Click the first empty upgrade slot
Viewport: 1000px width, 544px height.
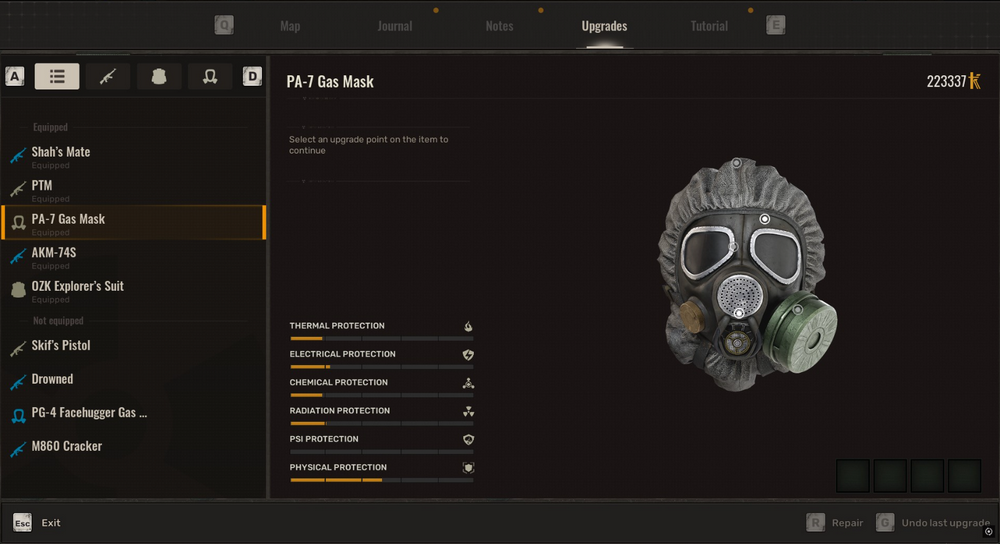(x=853, y=476)
